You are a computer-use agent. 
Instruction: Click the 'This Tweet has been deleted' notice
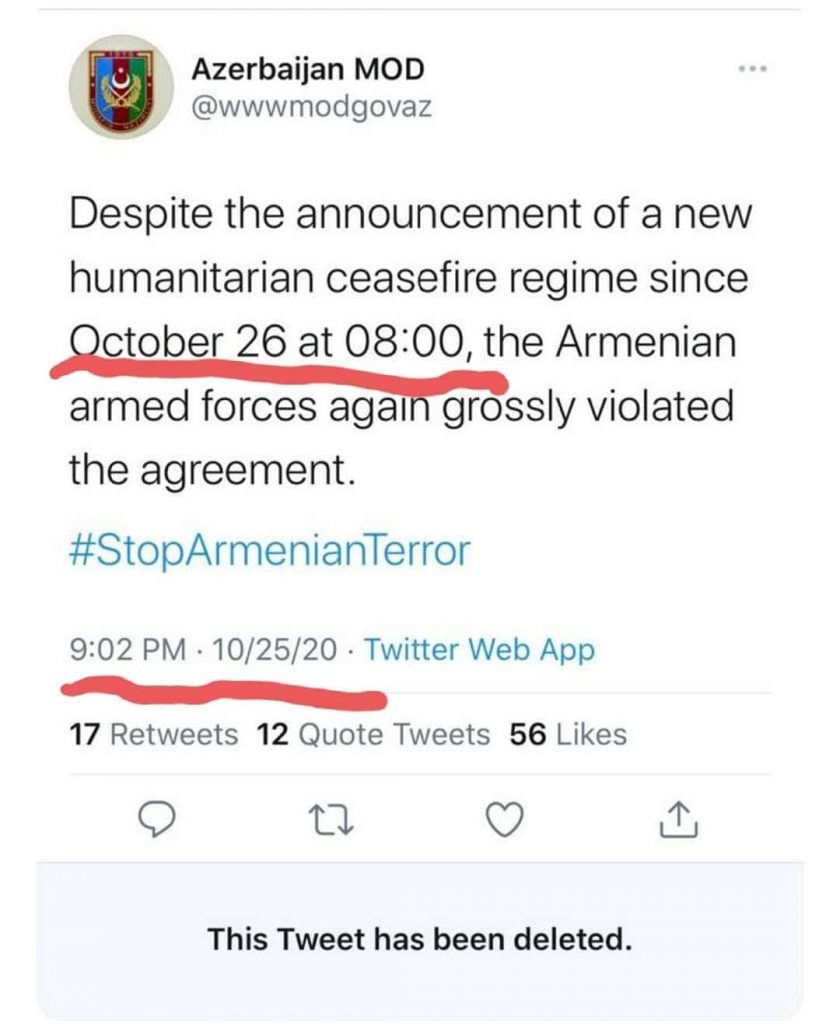pos(420,940)
